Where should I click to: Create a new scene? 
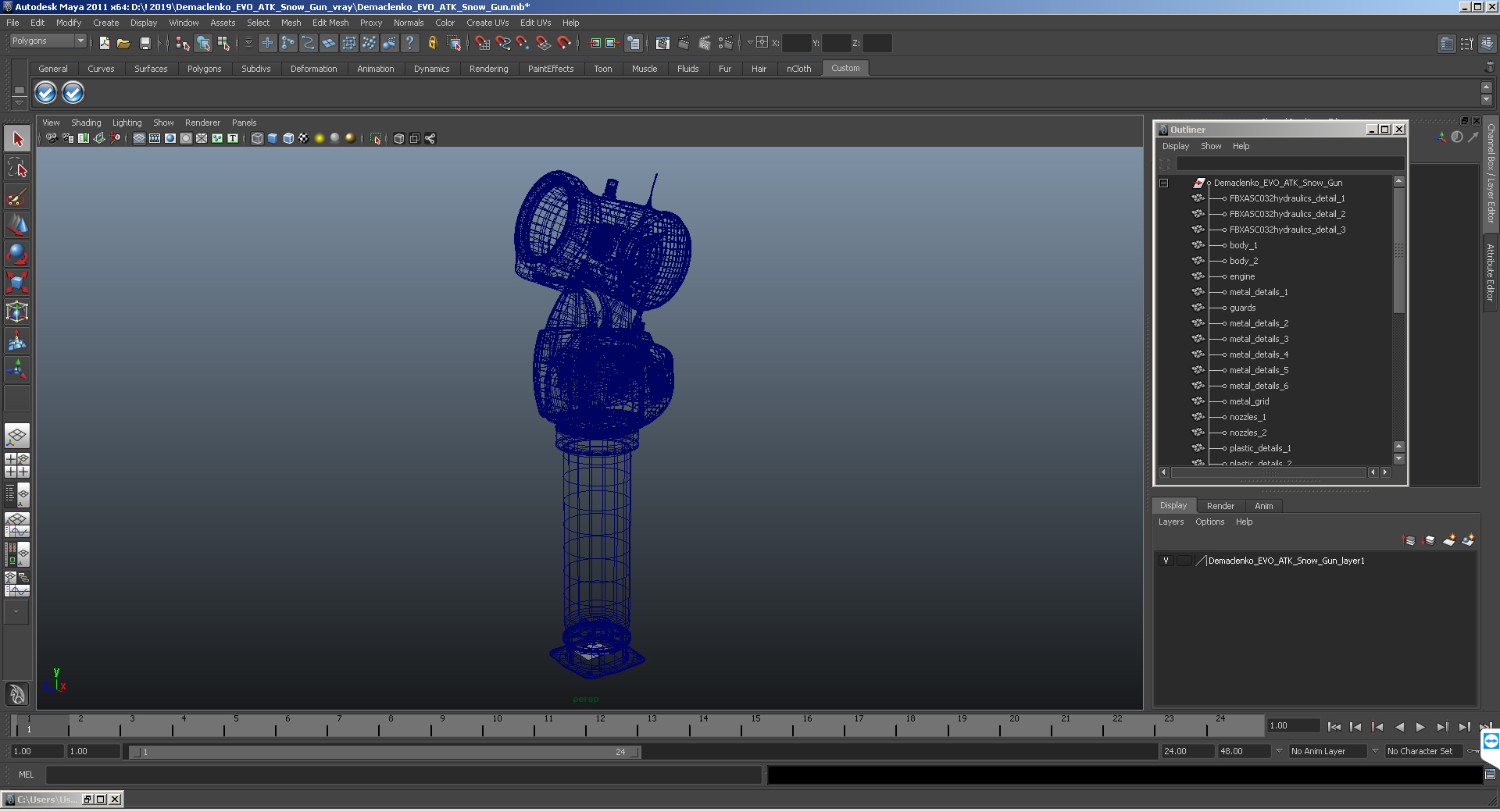[x=104, y=43]
